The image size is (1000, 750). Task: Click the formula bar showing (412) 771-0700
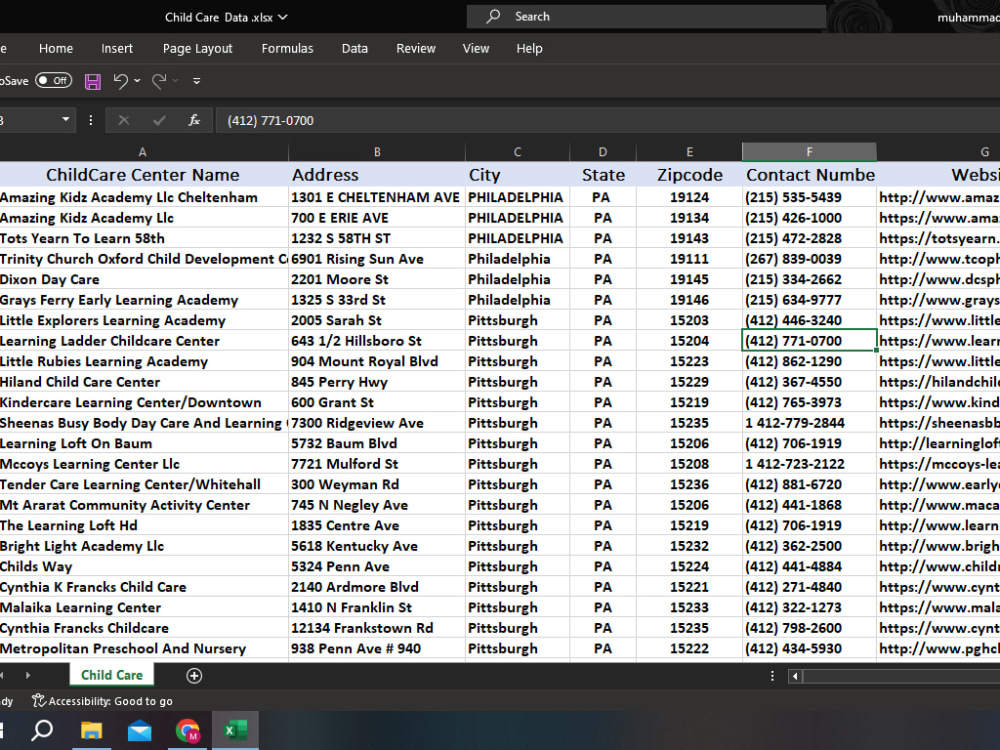pyautogui.click(x=608, y=121)
